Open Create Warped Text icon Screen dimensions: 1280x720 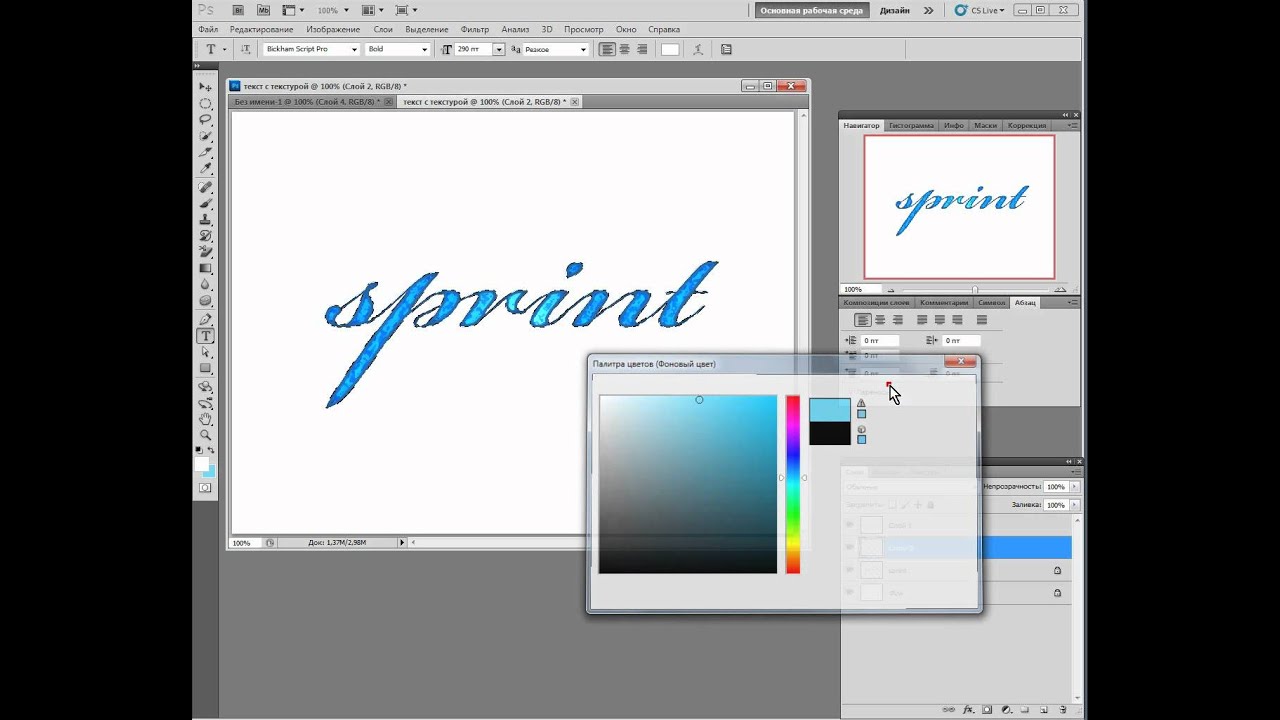tap(698, 49)
